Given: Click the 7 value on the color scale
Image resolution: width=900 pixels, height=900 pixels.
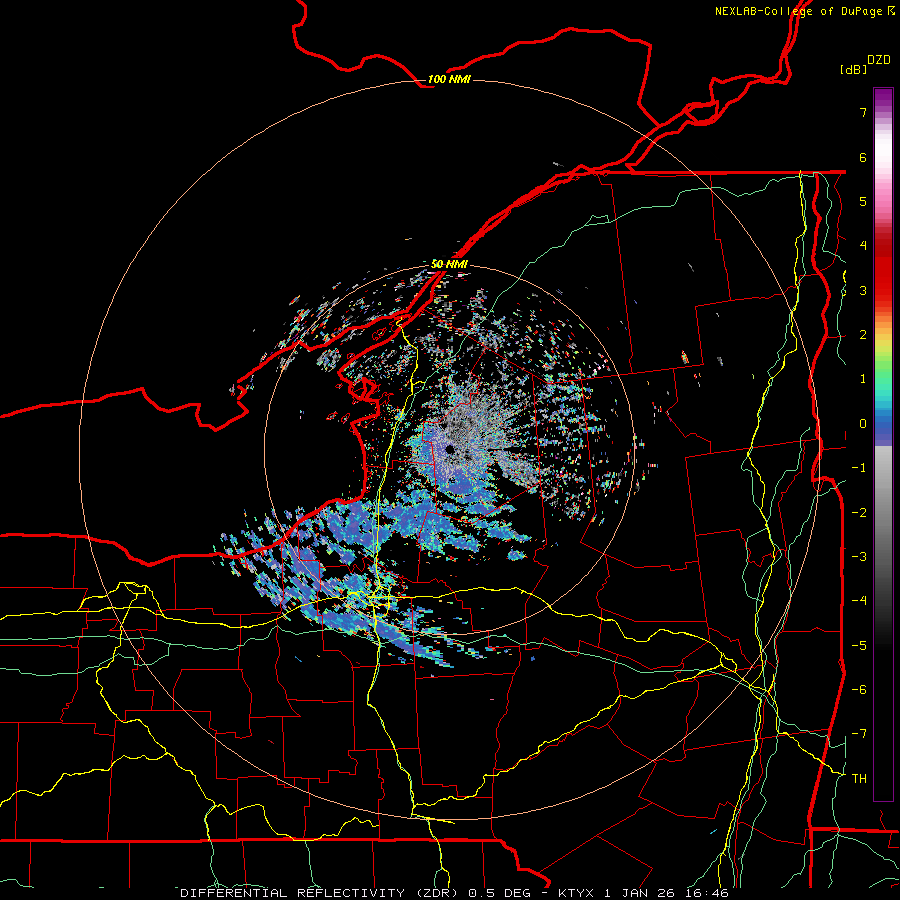Looking at the screenshot, I should coord(863,112).
